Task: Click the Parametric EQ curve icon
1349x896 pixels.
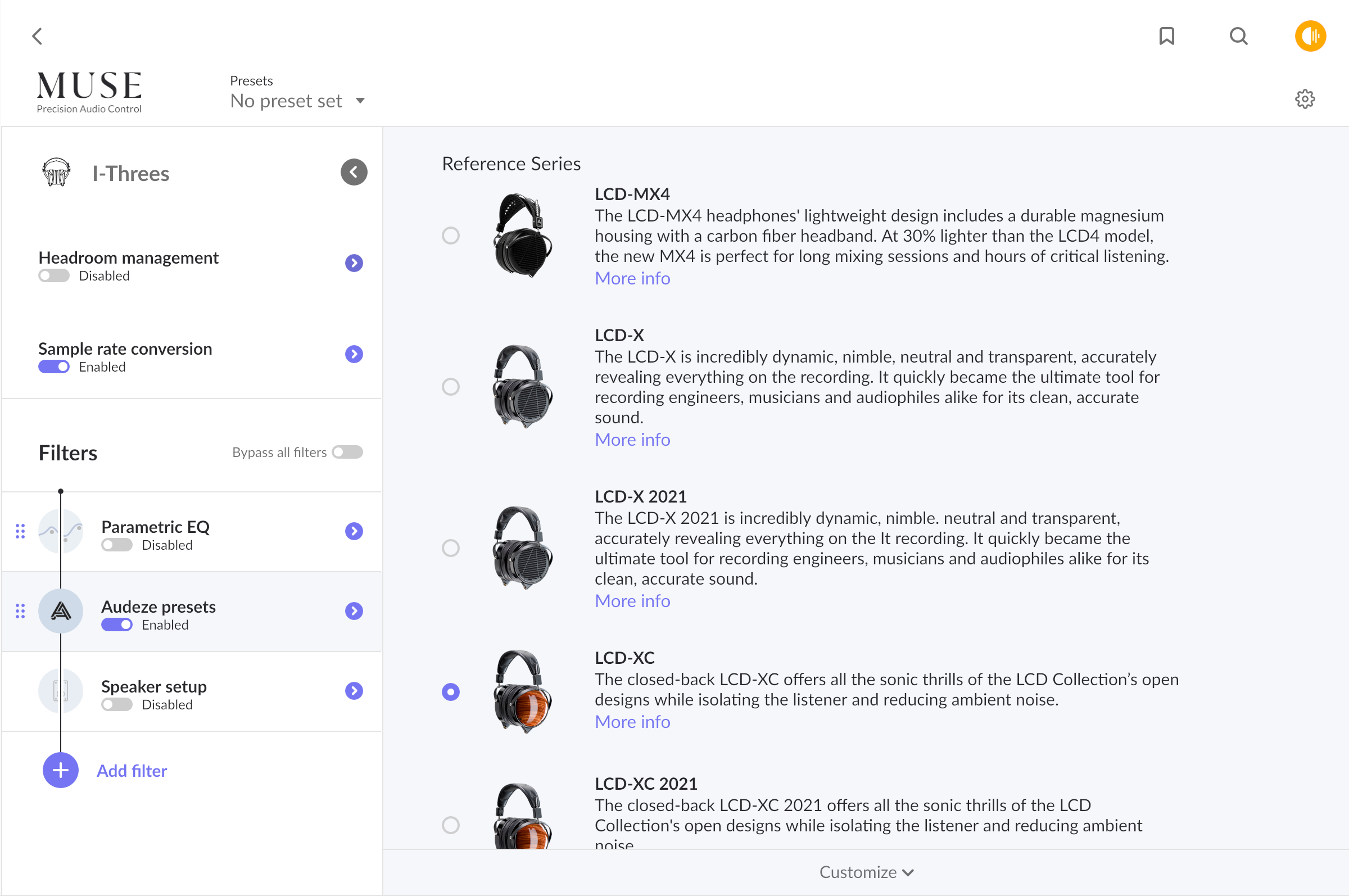Action: pos(61,531)
